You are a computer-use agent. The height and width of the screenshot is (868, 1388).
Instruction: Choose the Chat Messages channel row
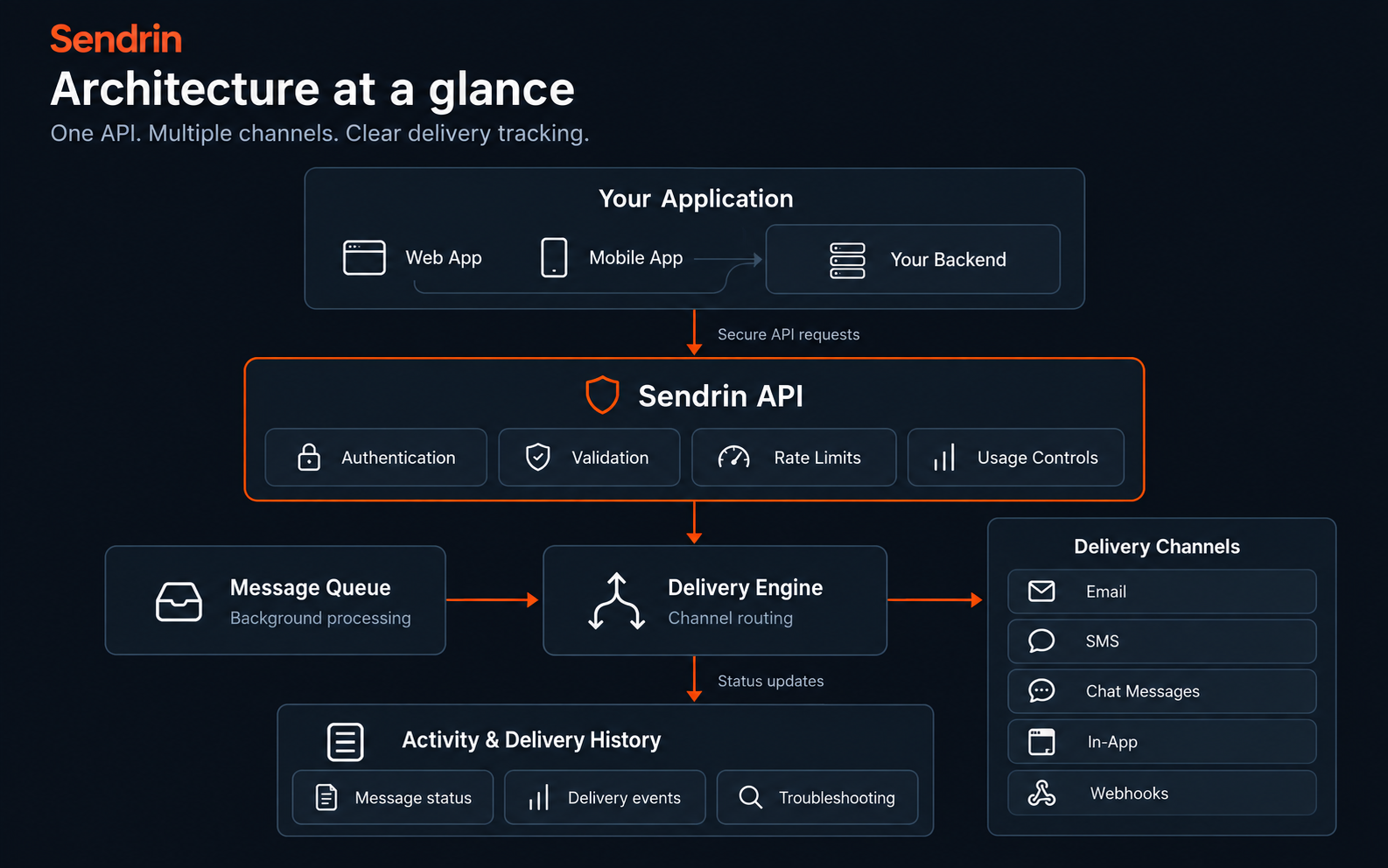tap(1162, 691)
